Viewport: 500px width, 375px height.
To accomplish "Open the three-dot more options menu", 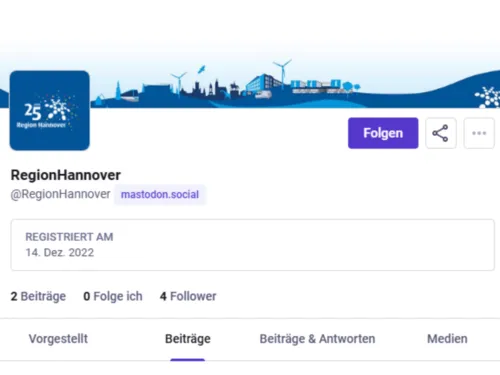I will [x=479, y=133].
